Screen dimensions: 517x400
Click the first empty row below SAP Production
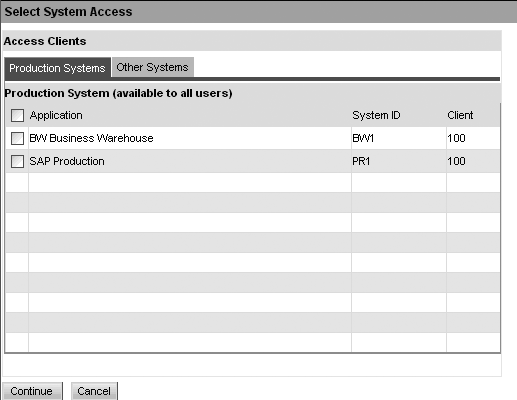point(252,183)
